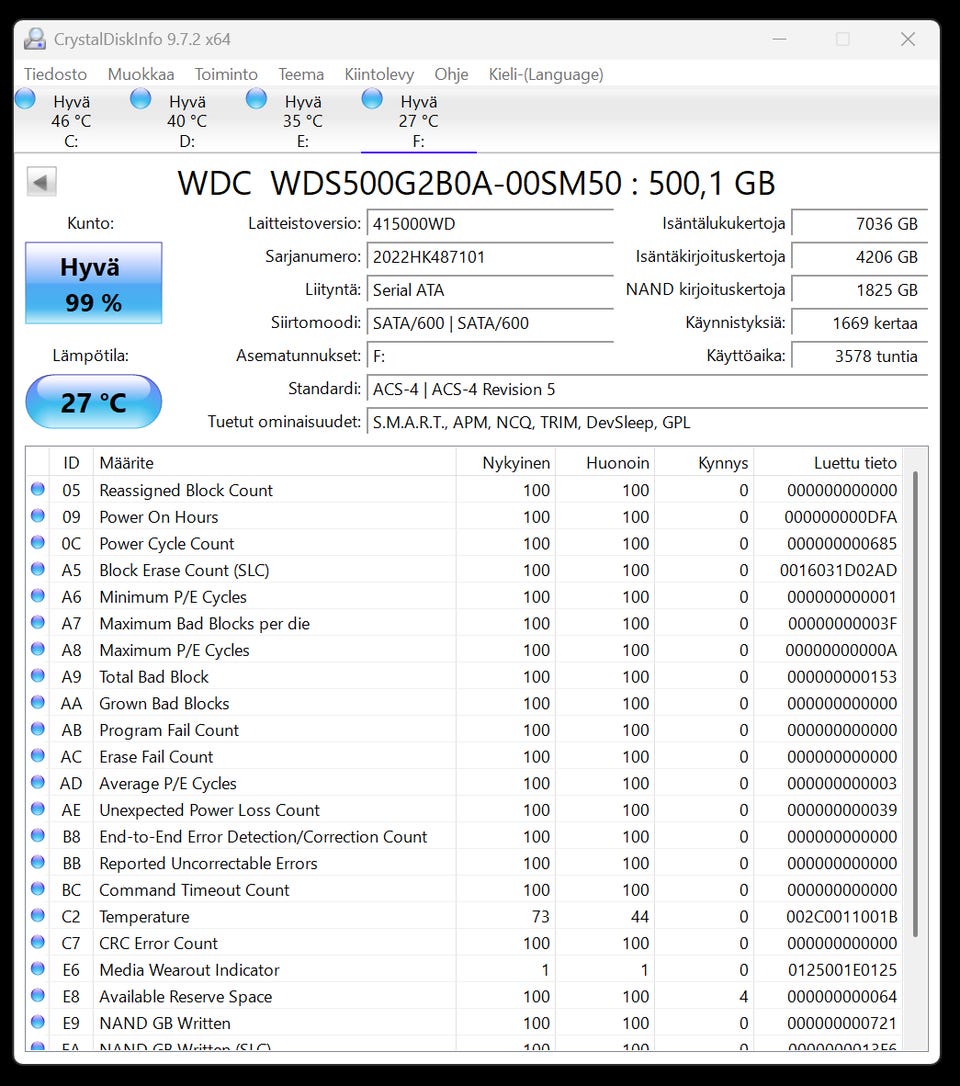The height and width of the screenshot is (1086, 960).
Task: Click the previous disk arrow button
Action: (x=41, y=182)
